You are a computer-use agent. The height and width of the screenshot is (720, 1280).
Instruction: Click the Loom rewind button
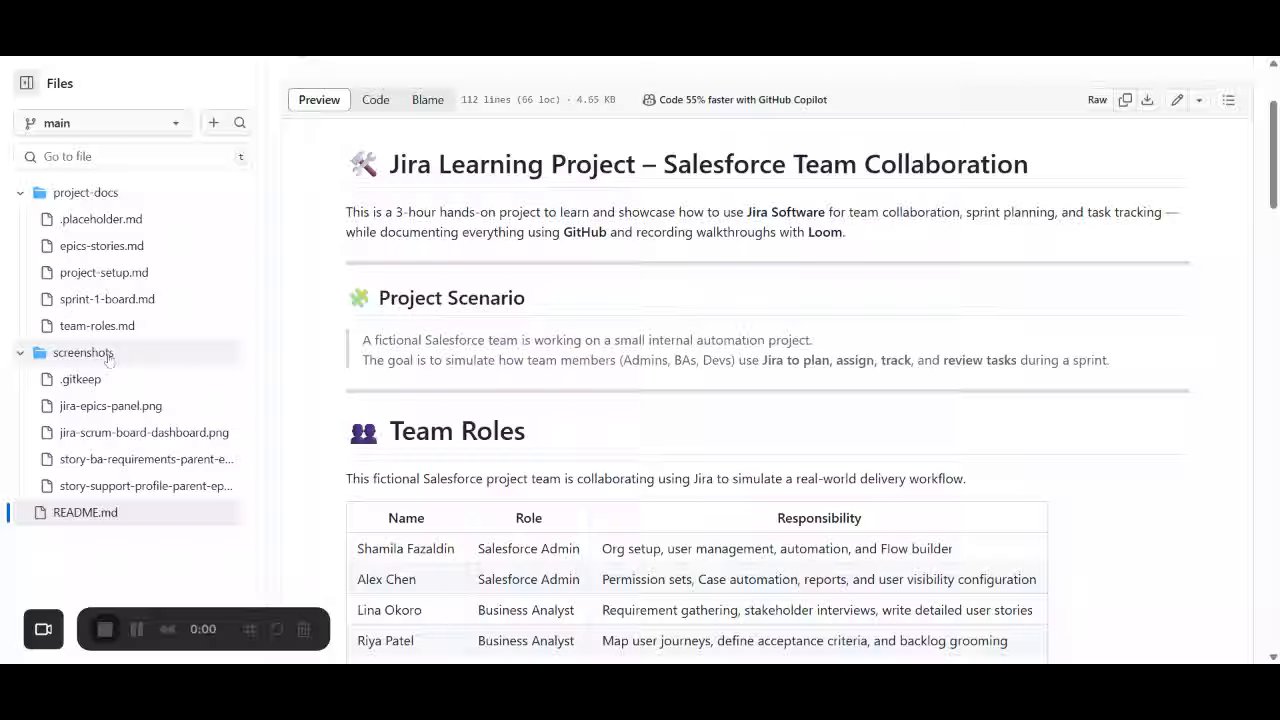coord(168,630)
